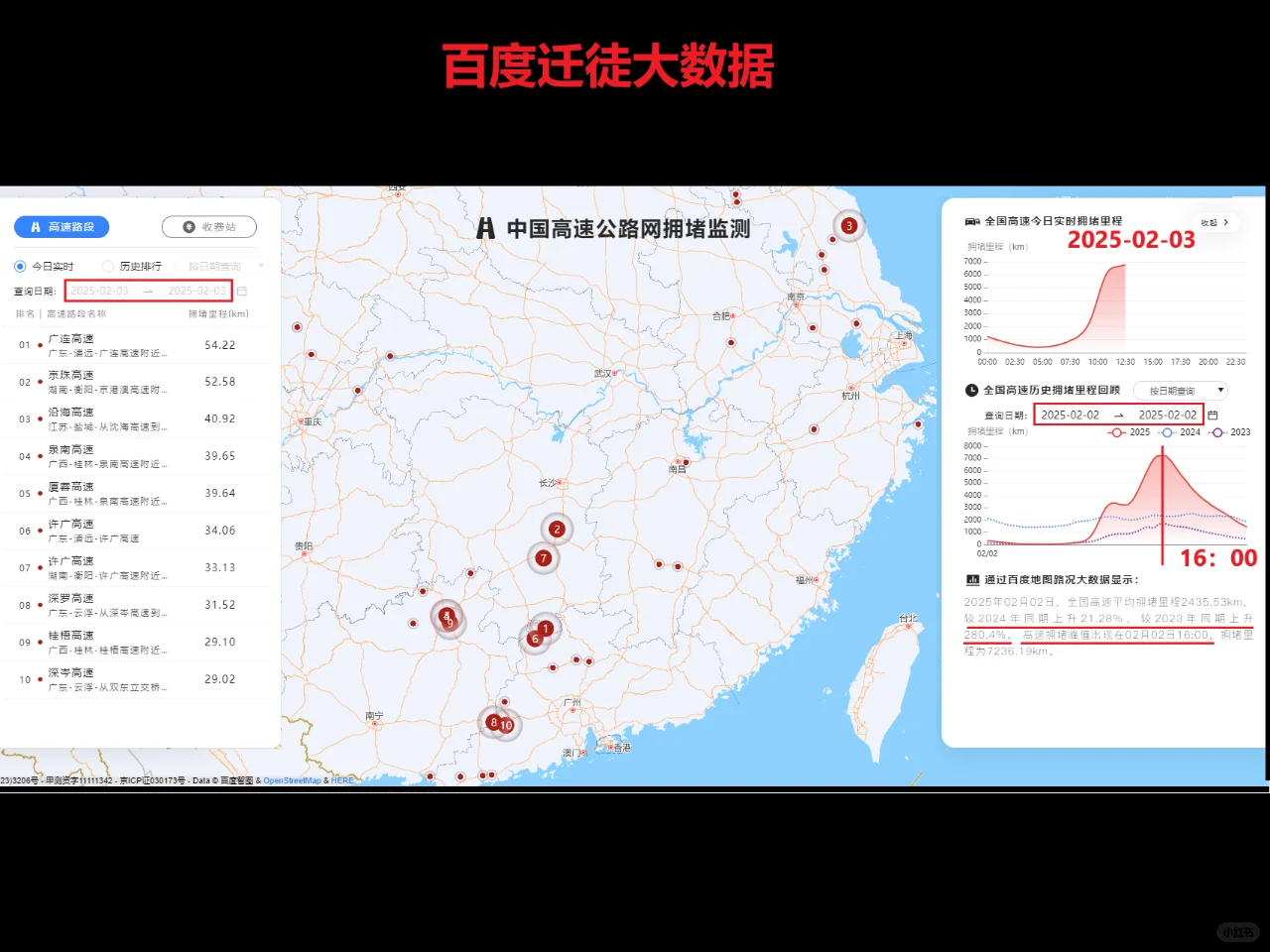
Task: Select map marker number 2
Action: [x=557, y=530]
